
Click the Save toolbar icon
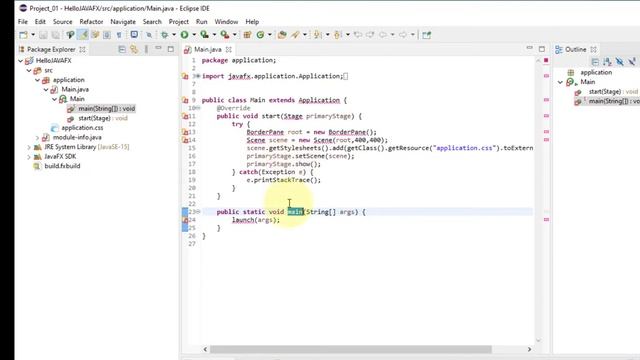[43, 35]
